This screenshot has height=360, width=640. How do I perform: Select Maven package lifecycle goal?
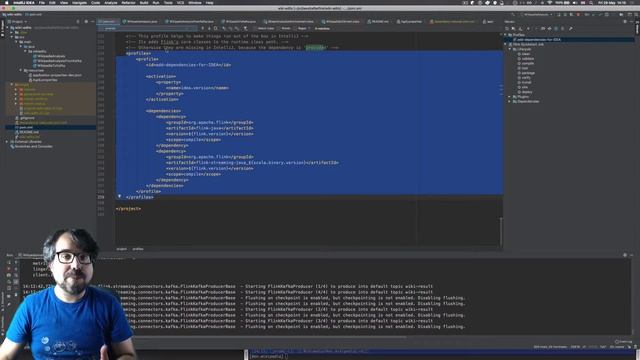(528, 73)
